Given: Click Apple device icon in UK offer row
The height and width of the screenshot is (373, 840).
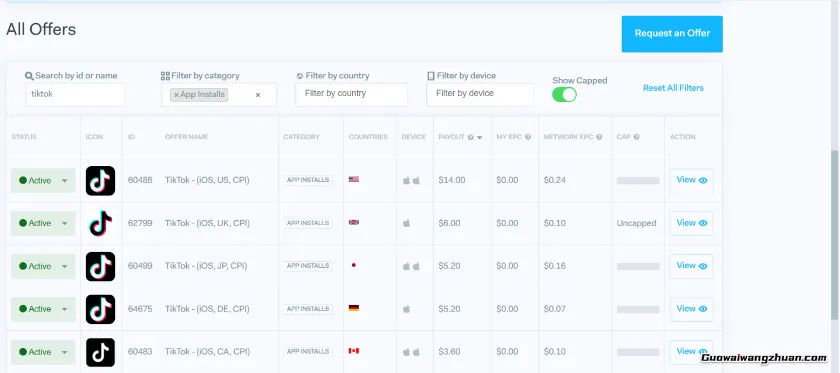Looking at the screenshot, I should (x=407, y=223).
